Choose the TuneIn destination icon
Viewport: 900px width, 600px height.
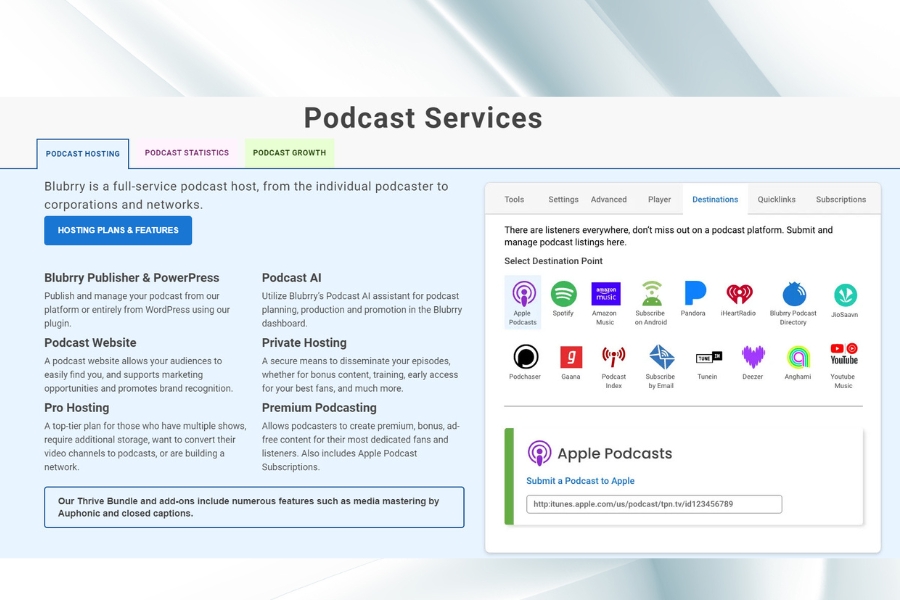[x=708, y=357]
